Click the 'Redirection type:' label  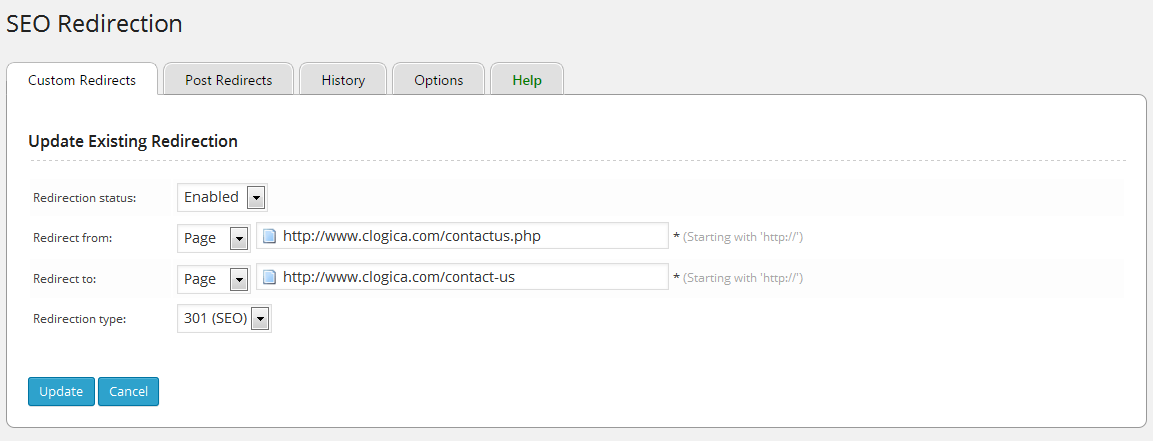click(80, 319)
